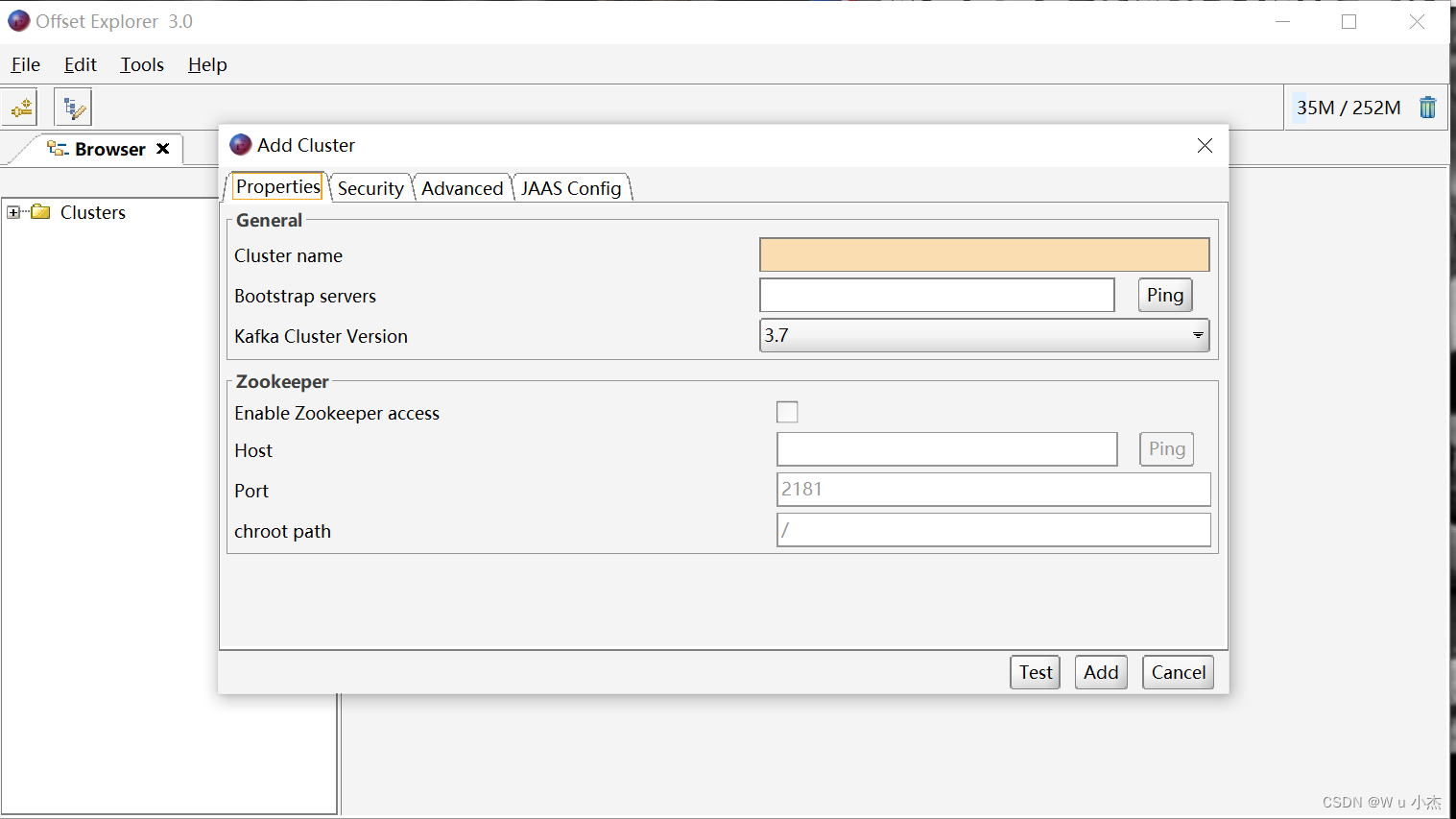Switch to the Advanced tab
Screen dimensions: 1456x819
pyautogui.click(x=462, y=188)
